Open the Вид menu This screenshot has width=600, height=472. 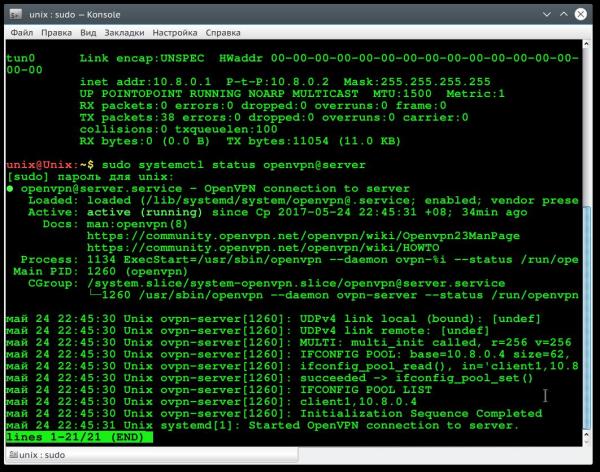[x=88, y=33]
